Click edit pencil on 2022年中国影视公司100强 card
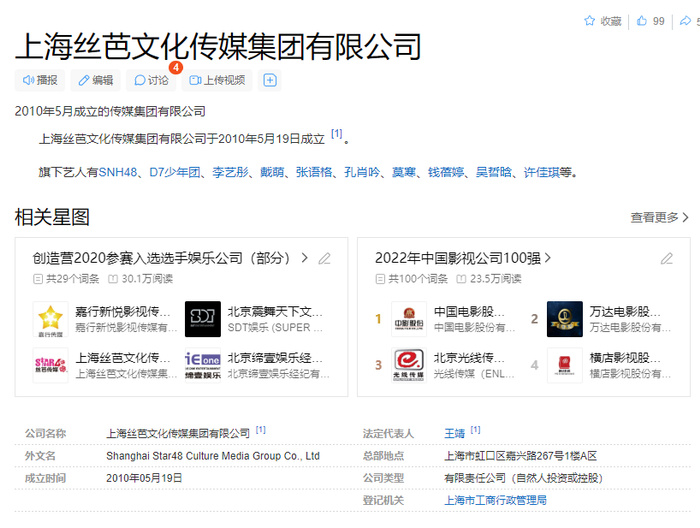 pyautogui.click(x=667, y=258)
